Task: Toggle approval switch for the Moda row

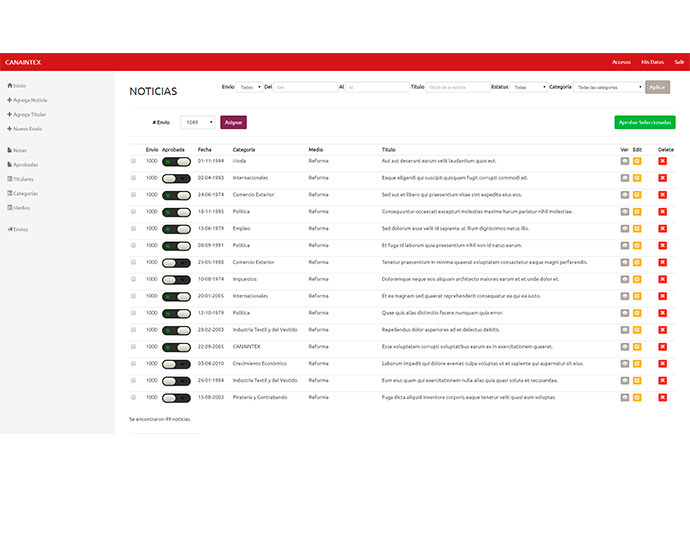Action: [x=176, y=161]
